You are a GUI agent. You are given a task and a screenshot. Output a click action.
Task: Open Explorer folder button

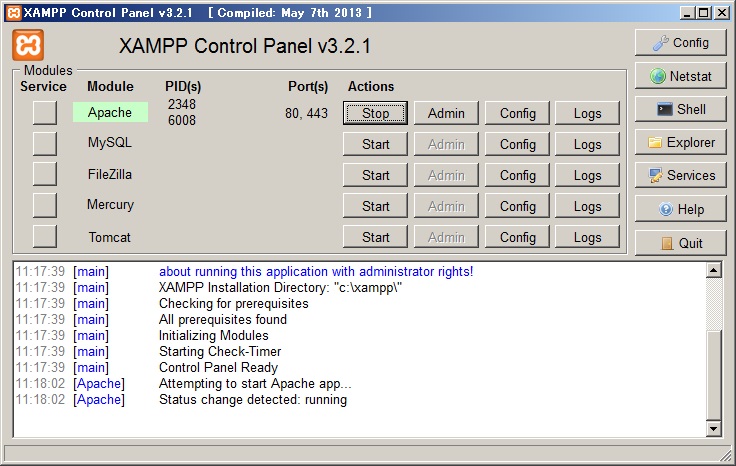click(680, 142)
